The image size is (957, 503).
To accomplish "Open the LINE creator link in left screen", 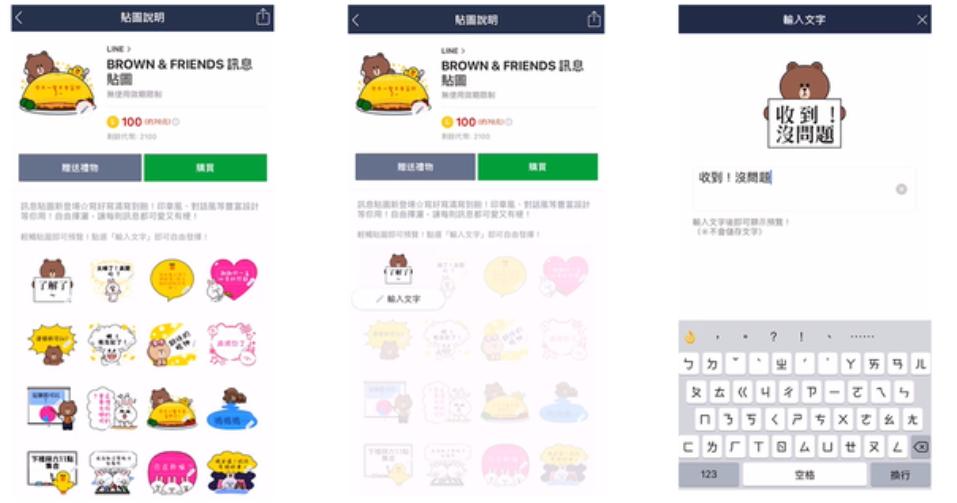I will click(x=118, y=49).
